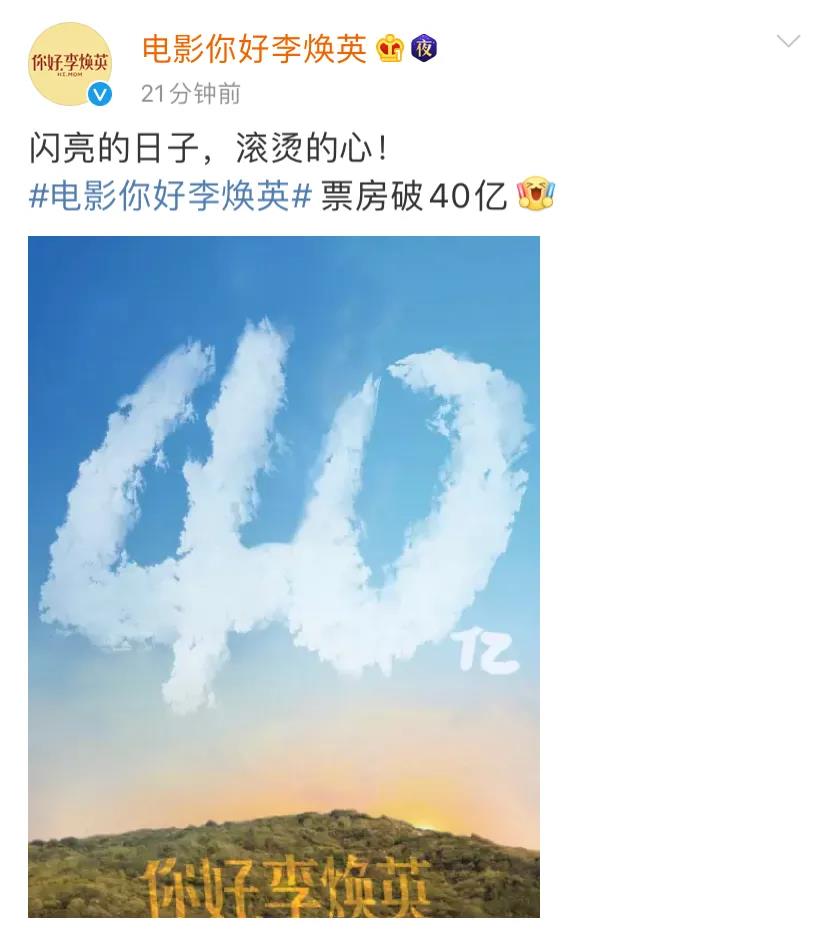Click the purple 夜 badge icon
The height and width of the screenshot is (936, 828).
(x=424, y=49)
